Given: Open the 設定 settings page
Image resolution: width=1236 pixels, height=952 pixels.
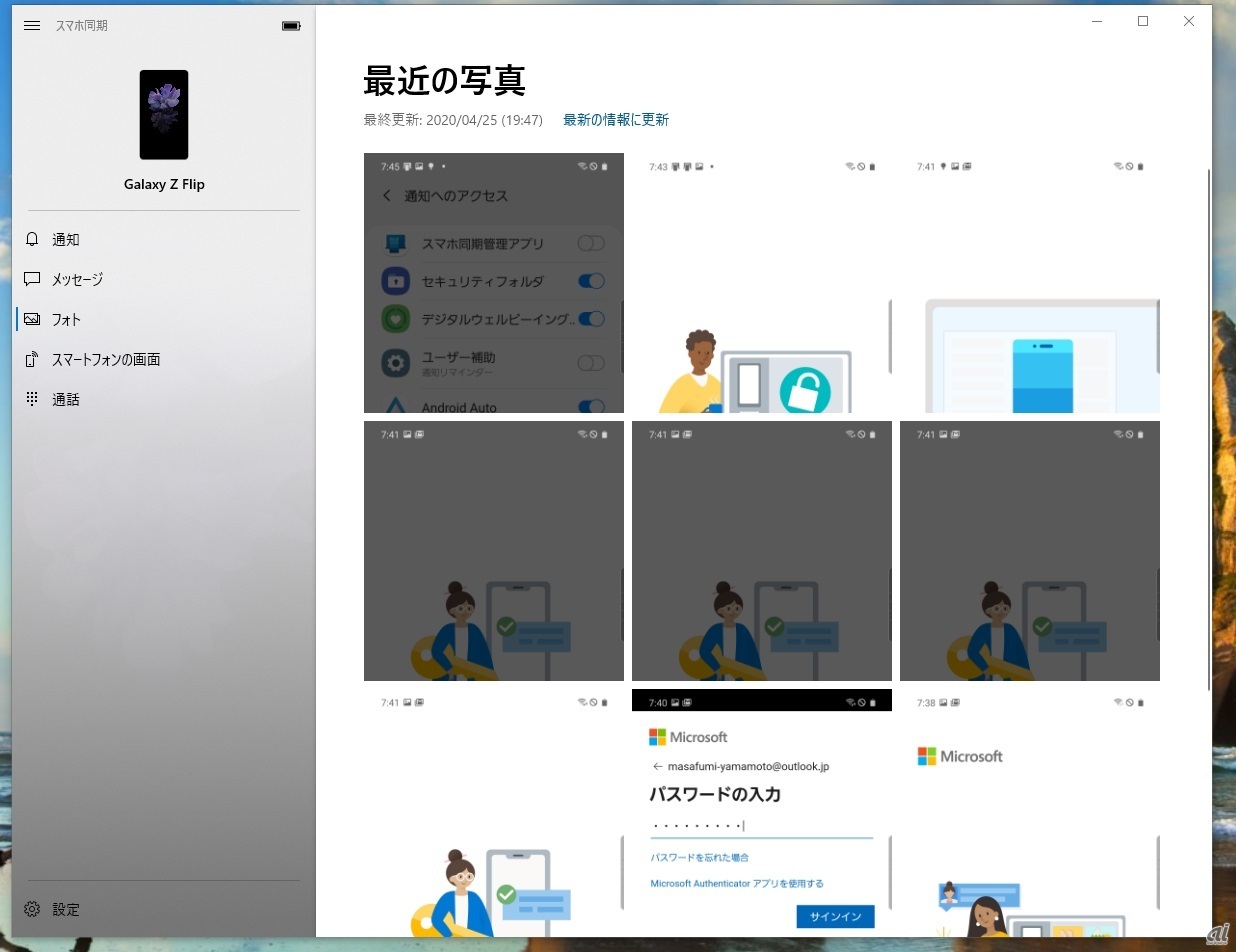Looking at the screenshot, I should click(x=66, y=910).
